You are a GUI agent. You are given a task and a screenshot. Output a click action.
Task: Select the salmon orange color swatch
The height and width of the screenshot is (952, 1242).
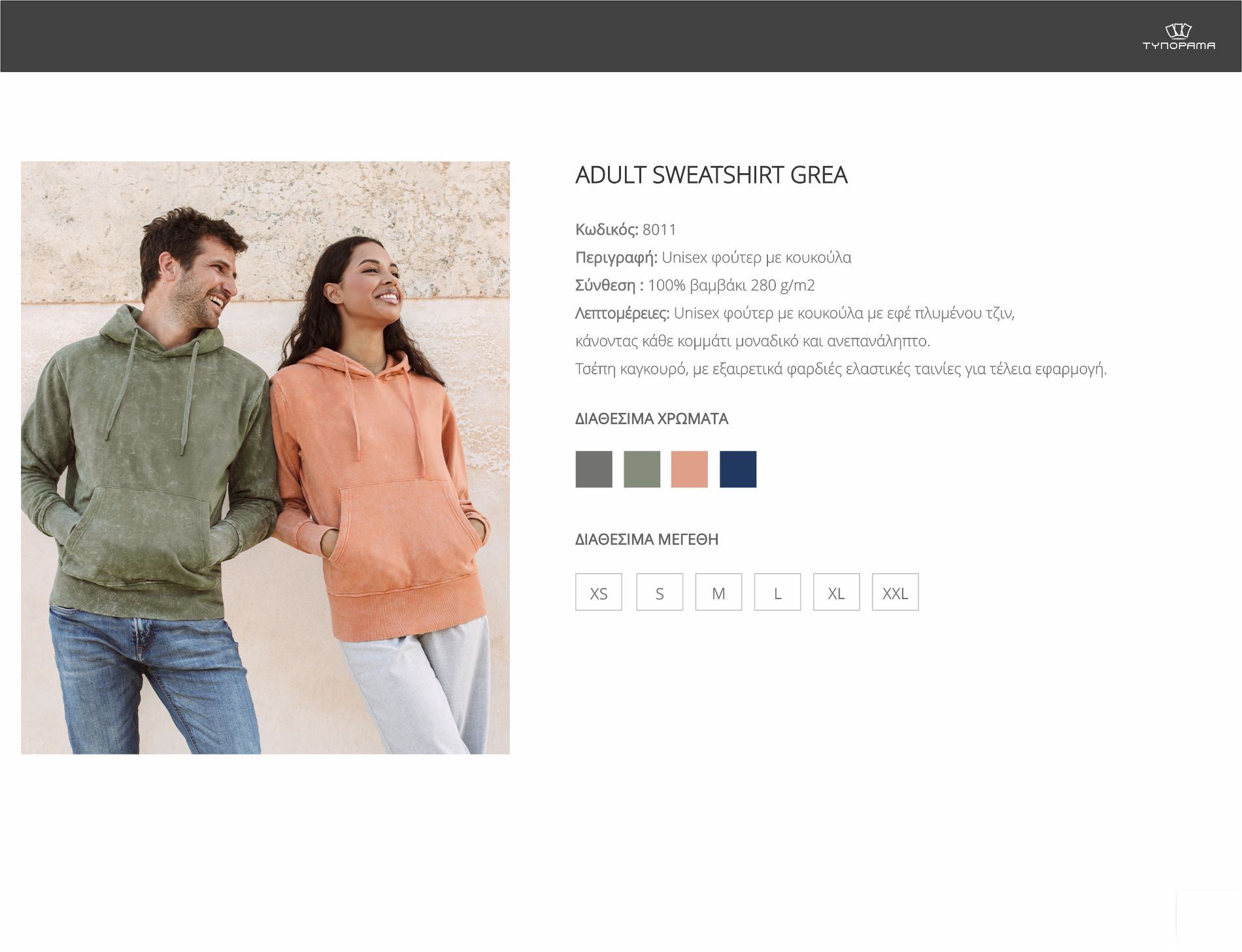[x=690, y=469]
